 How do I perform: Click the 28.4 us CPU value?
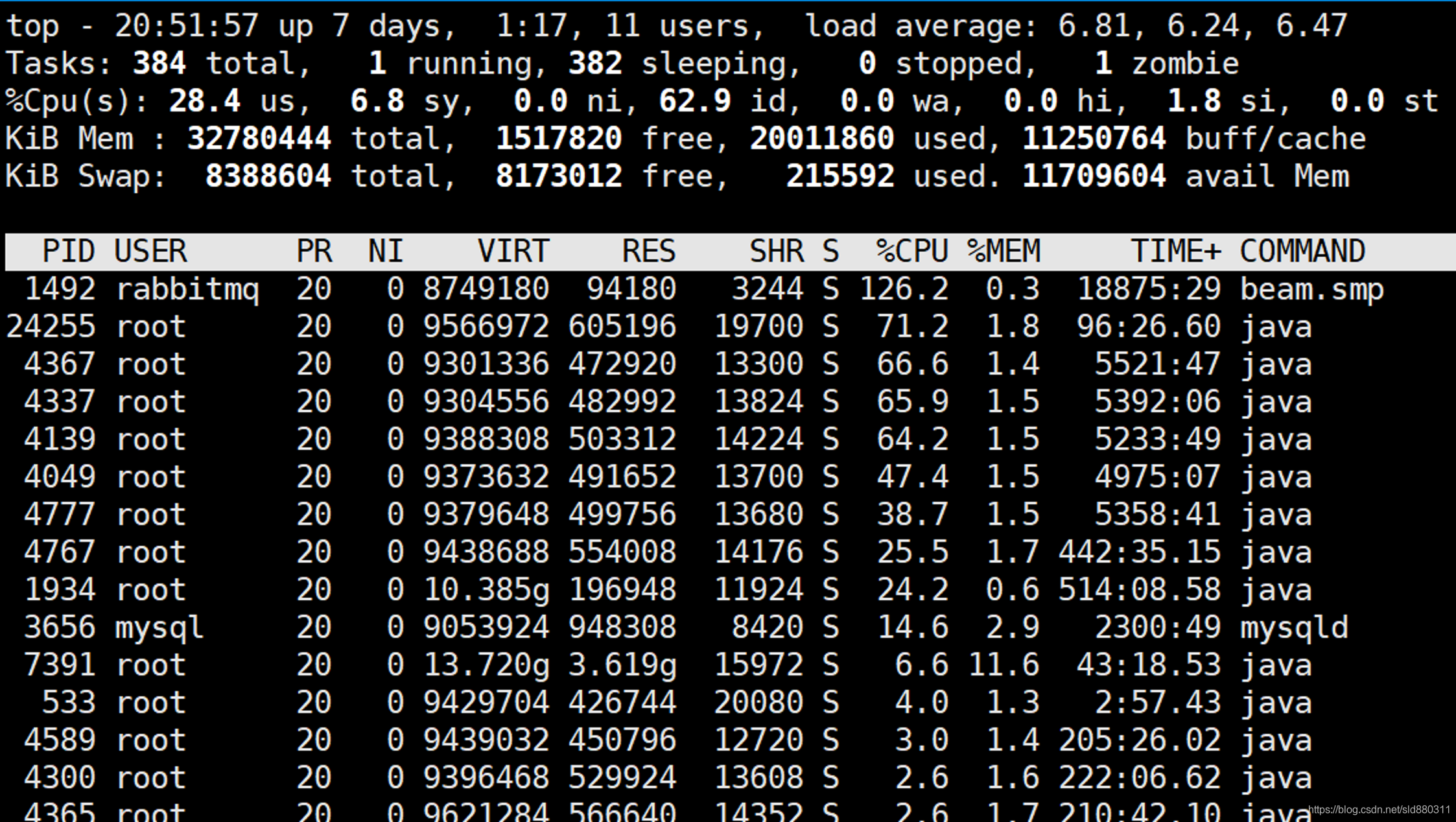204,101
